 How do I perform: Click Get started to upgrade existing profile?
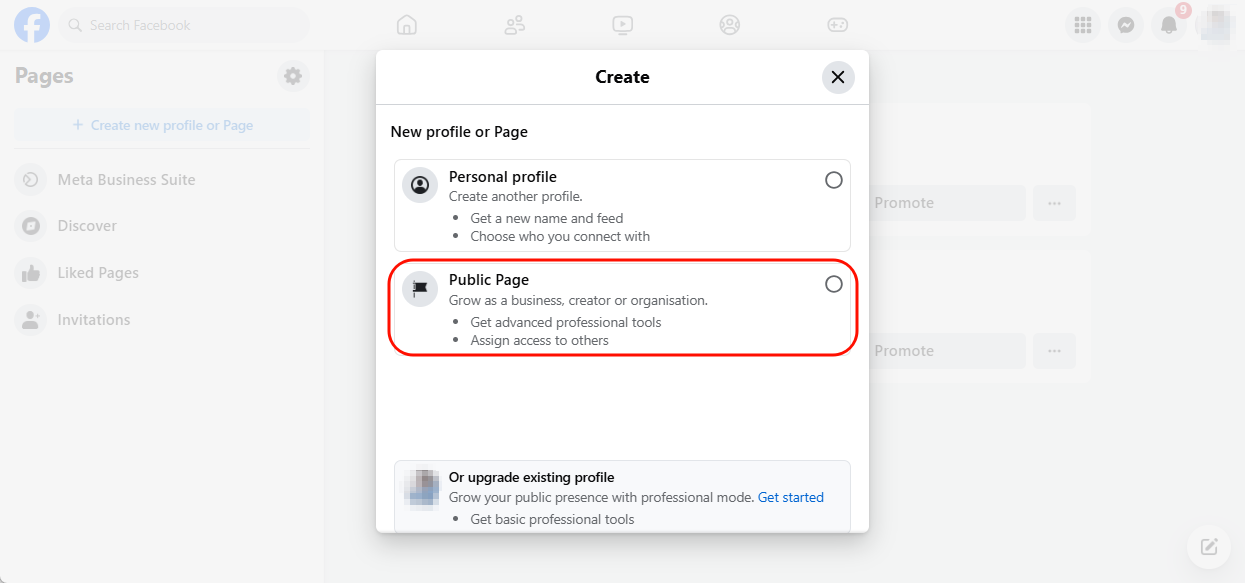pyautogui.click(x=791, y=497)
